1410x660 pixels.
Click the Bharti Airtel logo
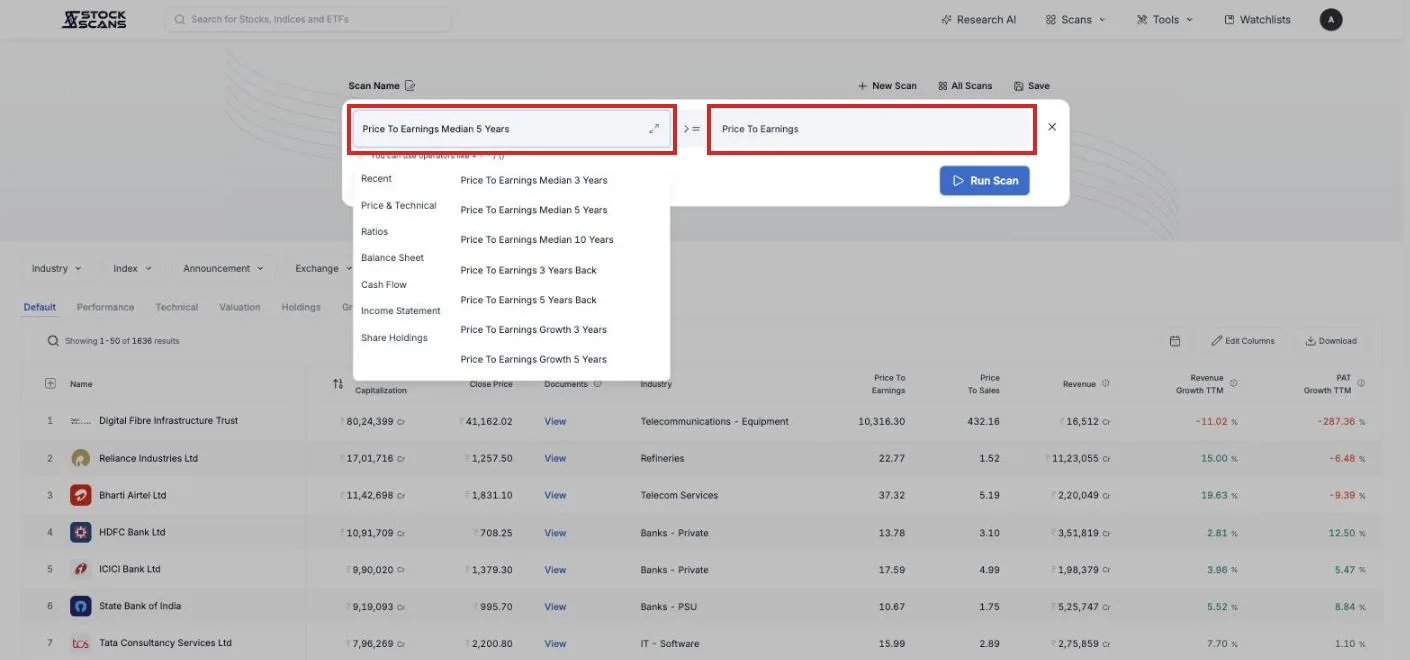click(x=81, y=496)
